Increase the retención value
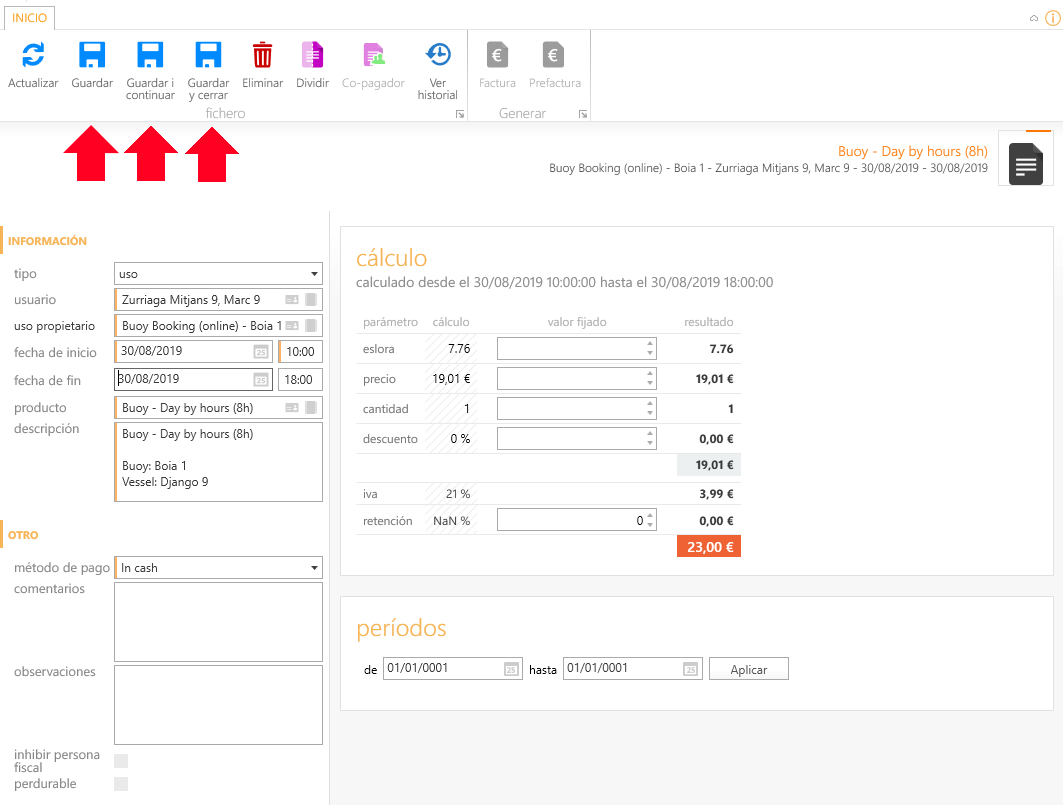The height and width of the screenshot is (805, 1063). [x=650, y=515]
